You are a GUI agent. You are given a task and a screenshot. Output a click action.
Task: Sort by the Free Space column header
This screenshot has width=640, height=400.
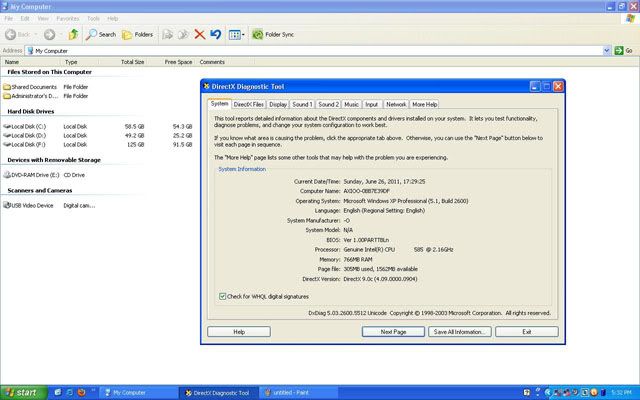click(171, 62)
